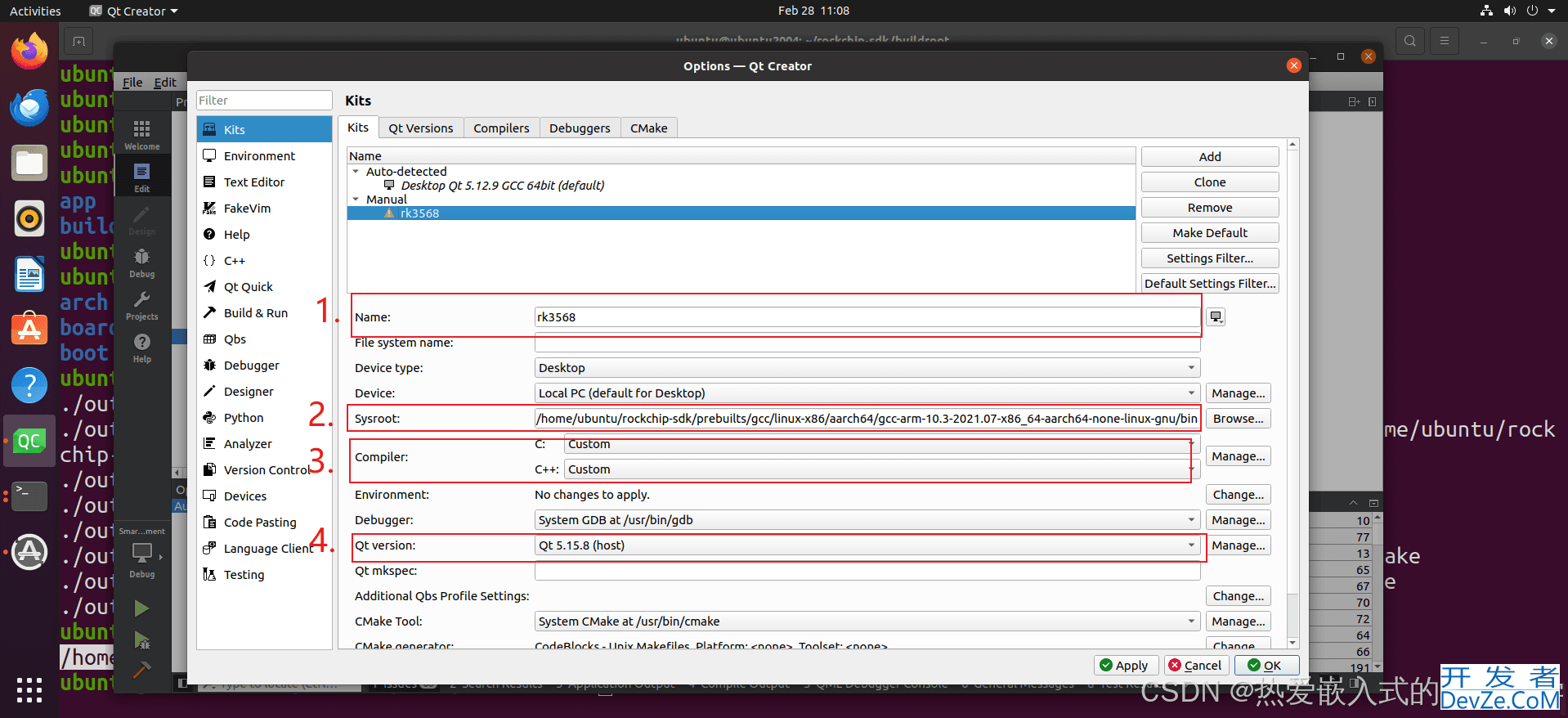Switch to Debuggers tab
This screenshot has height=718, width=1568.
click(x=580, y=128)
